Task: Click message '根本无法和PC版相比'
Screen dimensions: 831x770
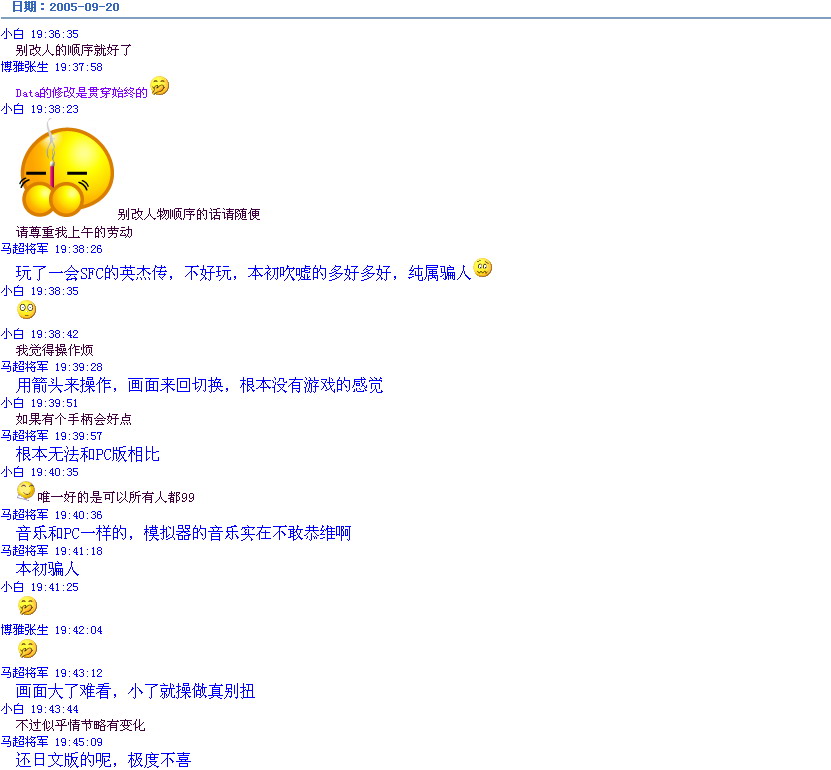Action: pyautogui.click(x=88, y=454)
